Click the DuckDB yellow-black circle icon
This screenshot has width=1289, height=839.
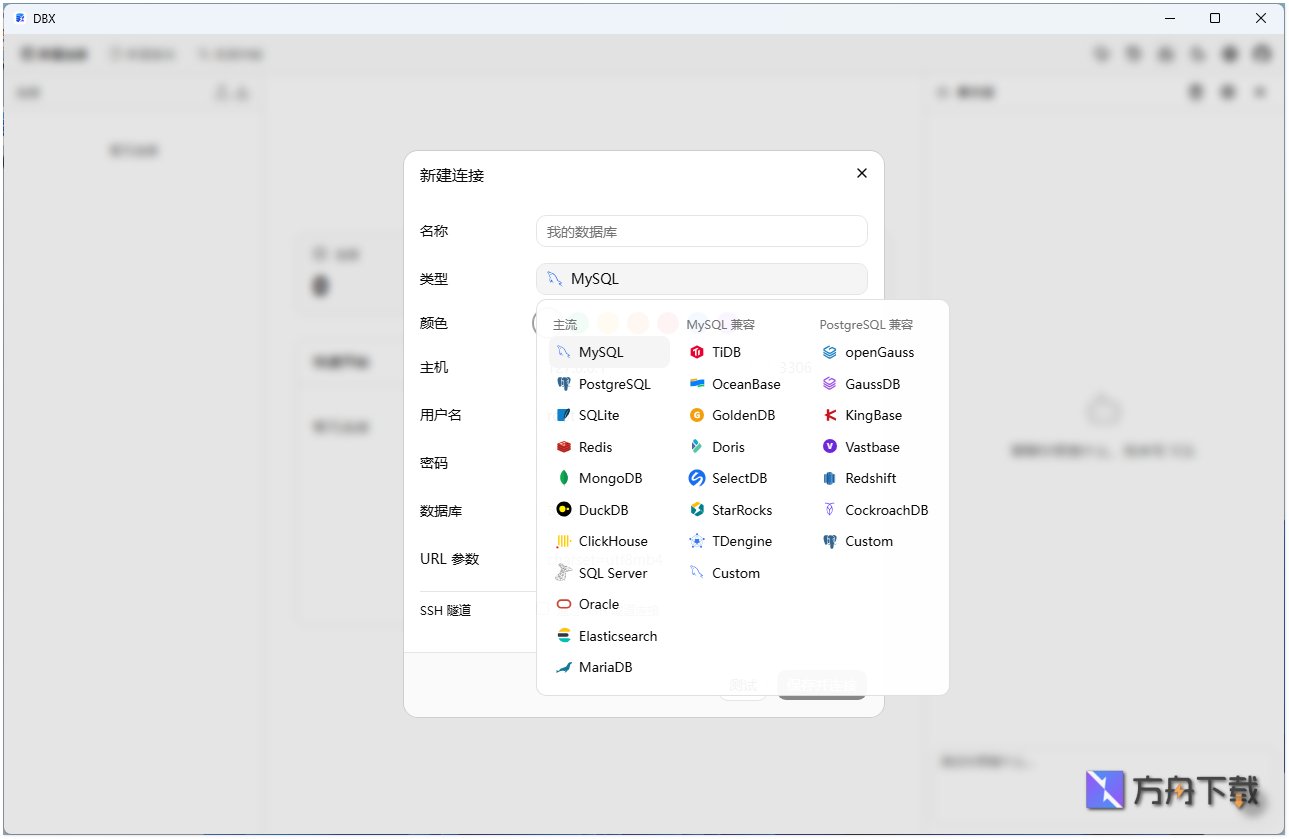pos(564,510)
